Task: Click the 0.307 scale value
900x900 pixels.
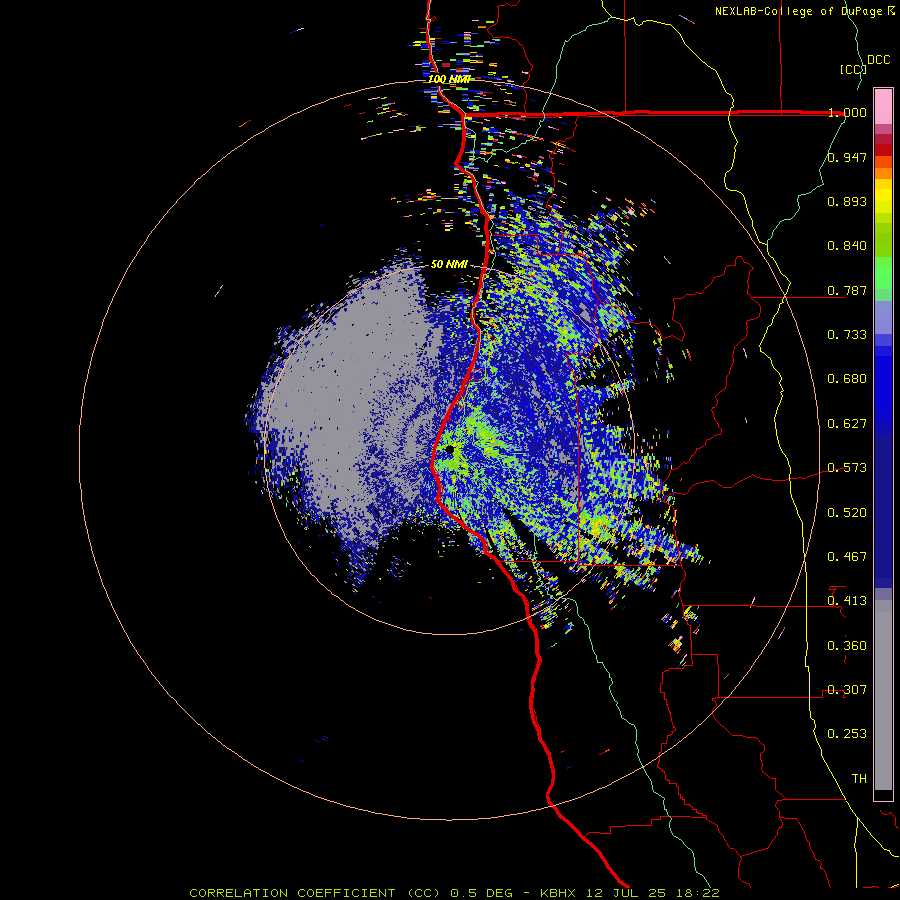Action: (x=847, y=690)
